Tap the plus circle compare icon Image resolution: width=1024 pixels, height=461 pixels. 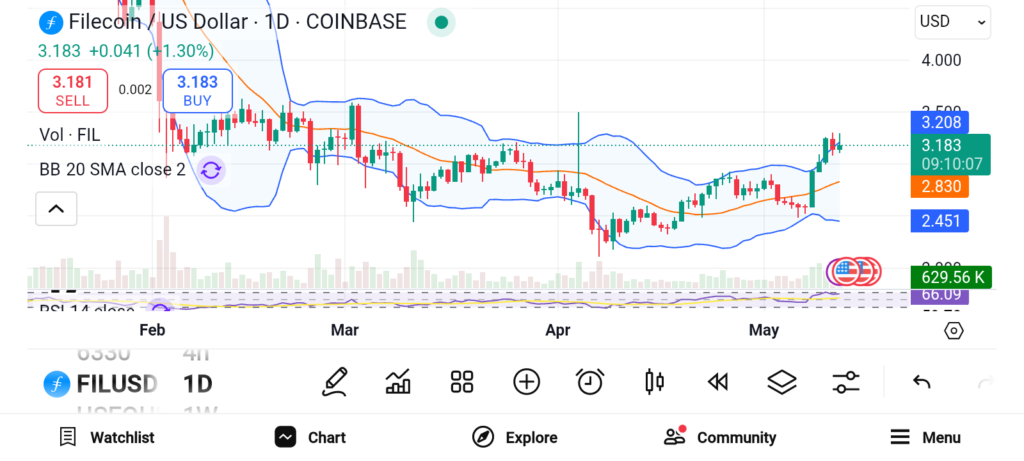coord(526,381)
